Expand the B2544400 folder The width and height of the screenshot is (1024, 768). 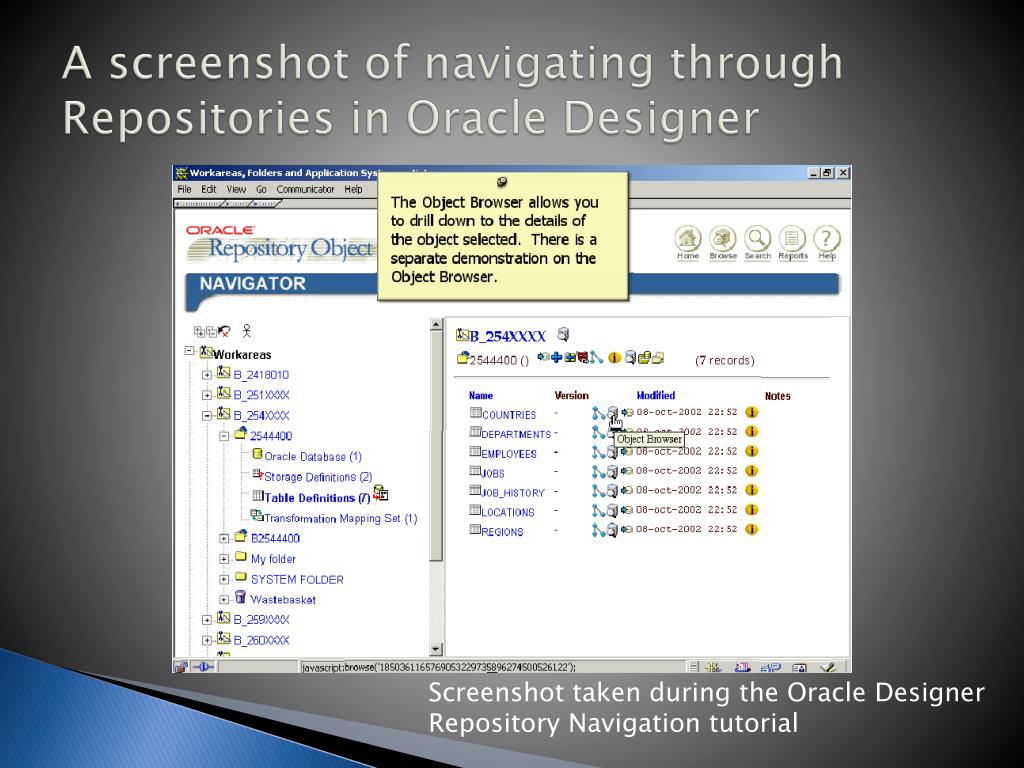[224, 539]
